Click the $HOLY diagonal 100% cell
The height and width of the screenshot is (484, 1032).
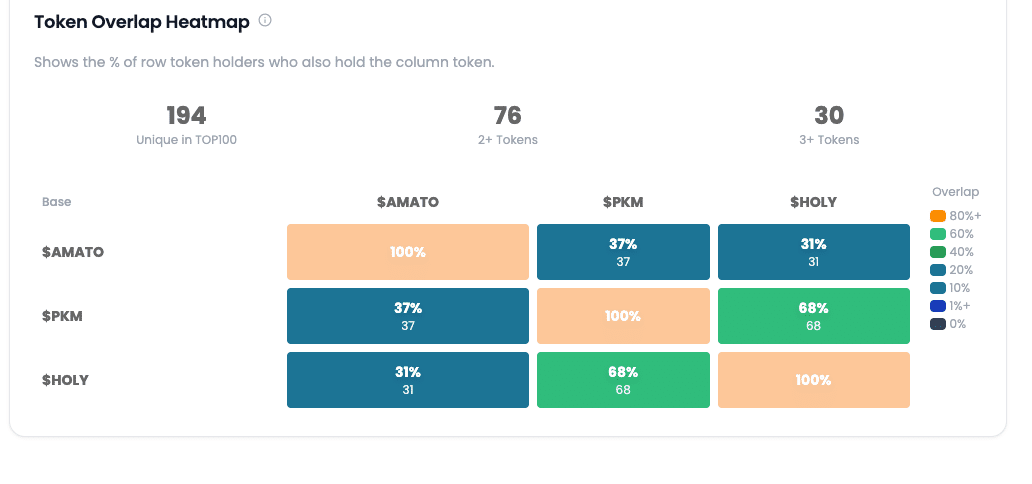pyautogui.click(x=813, y=380)
